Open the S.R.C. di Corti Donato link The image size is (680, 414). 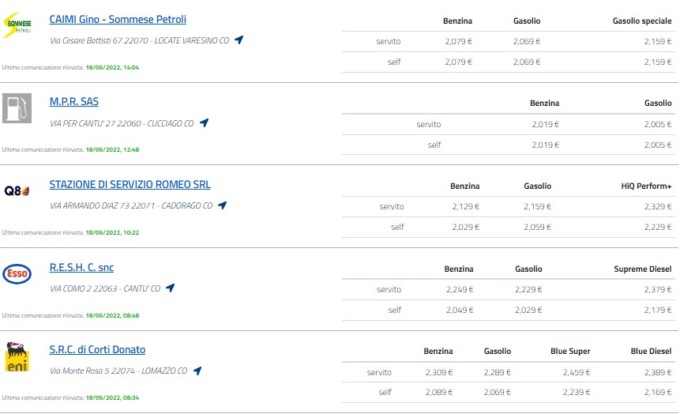[97, 350]
